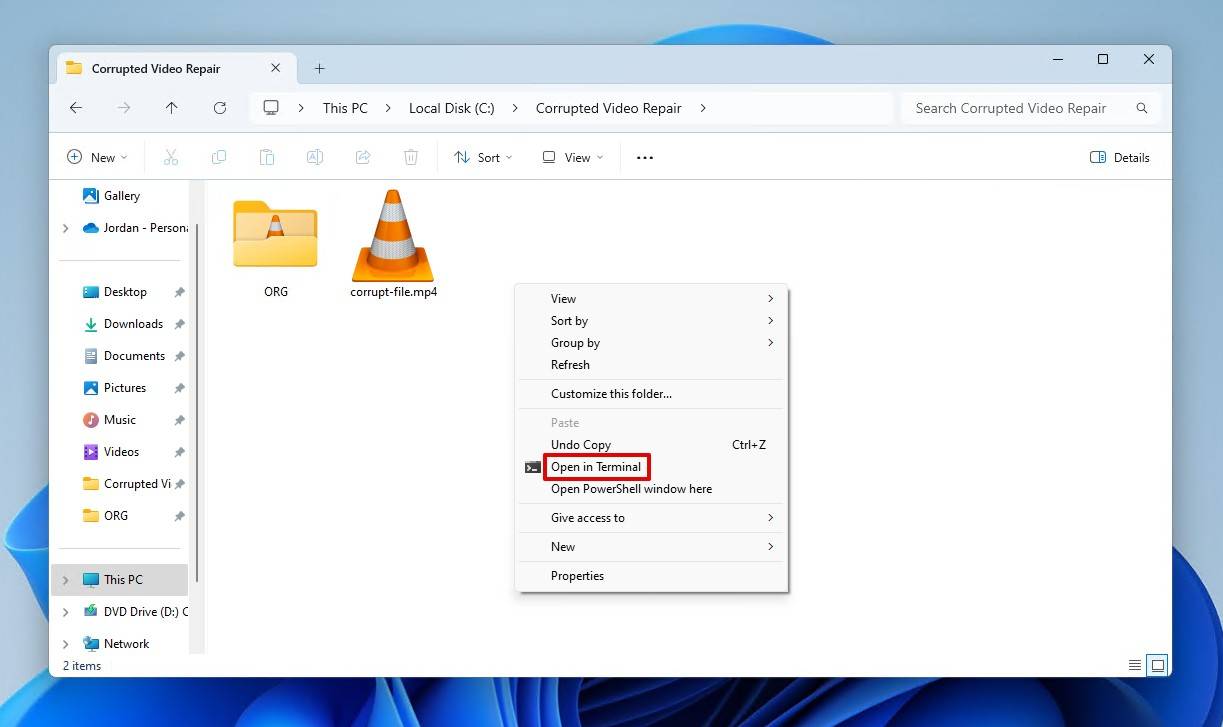Select This PC in navigation pane
1223x727 pixels.
coord(119,580)
